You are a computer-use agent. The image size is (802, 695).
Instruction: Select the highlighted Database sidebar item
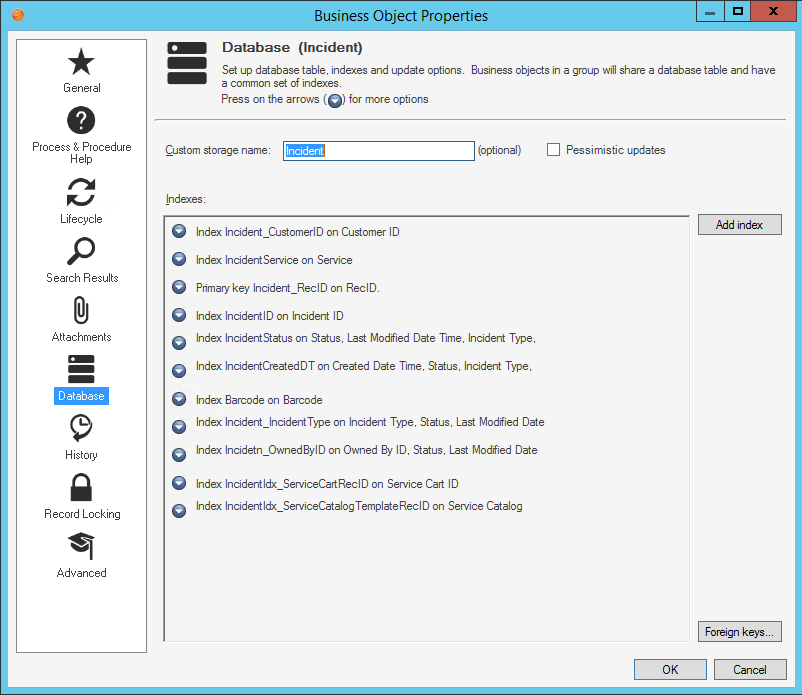click(81, 395)
